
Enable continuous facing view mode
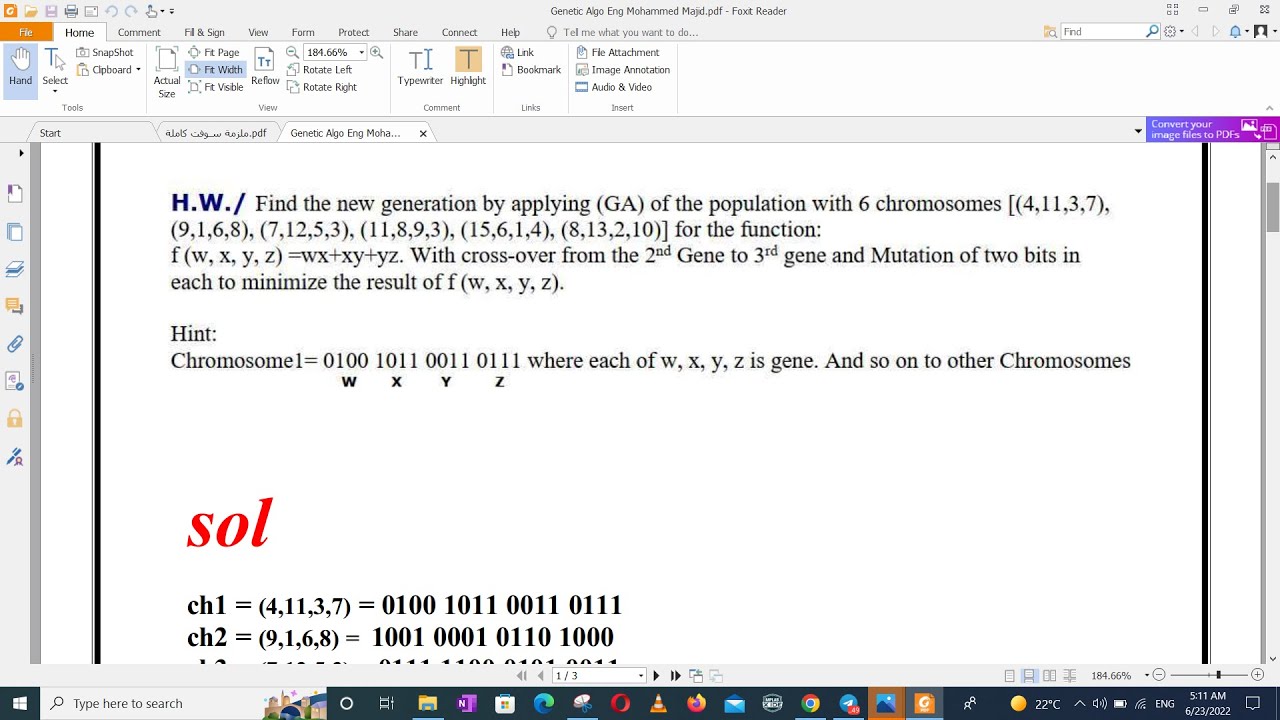point(1069,676)
